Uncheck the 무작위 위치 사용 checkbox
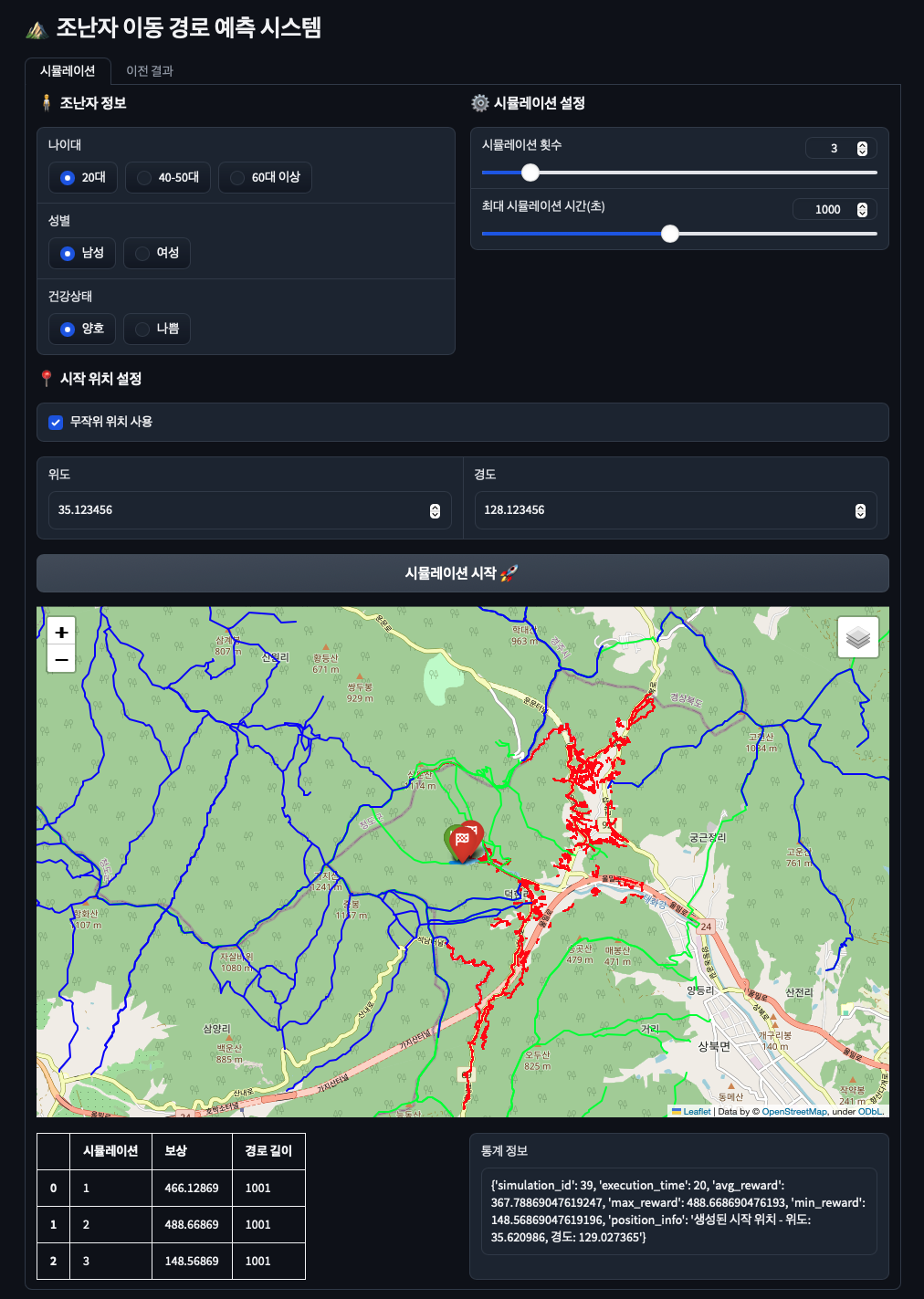This screenshot has height=1299, width=924. (56, 422)
